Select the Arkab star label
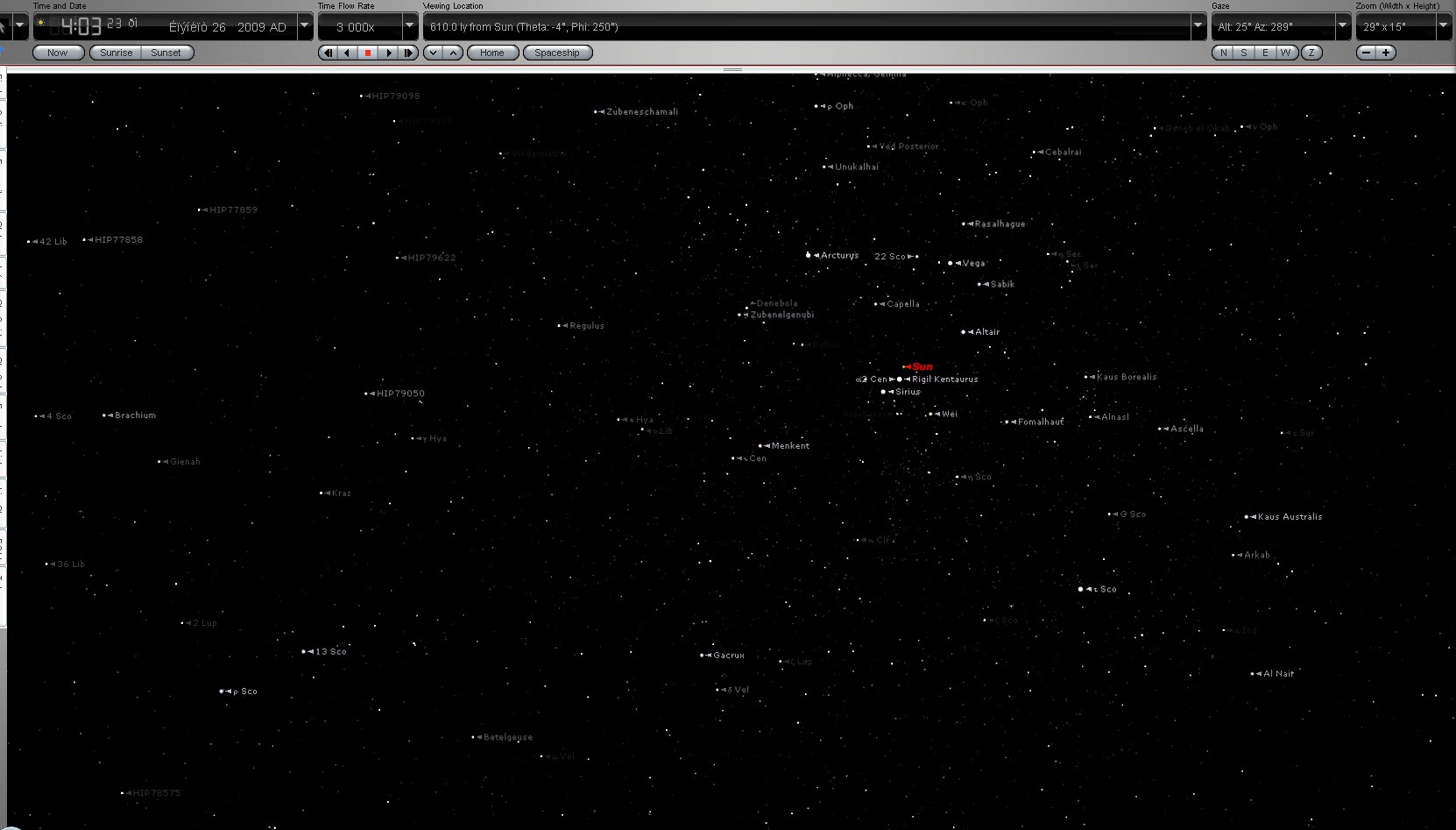This screenshot has width=1456, height=830. (x=1256, y=555)
